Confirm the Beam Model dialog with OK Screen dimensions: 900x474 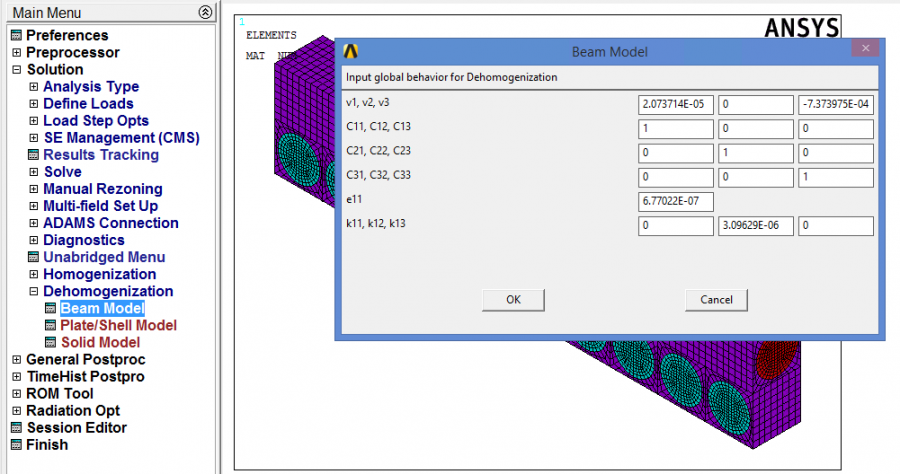click(x=513, y=300)
